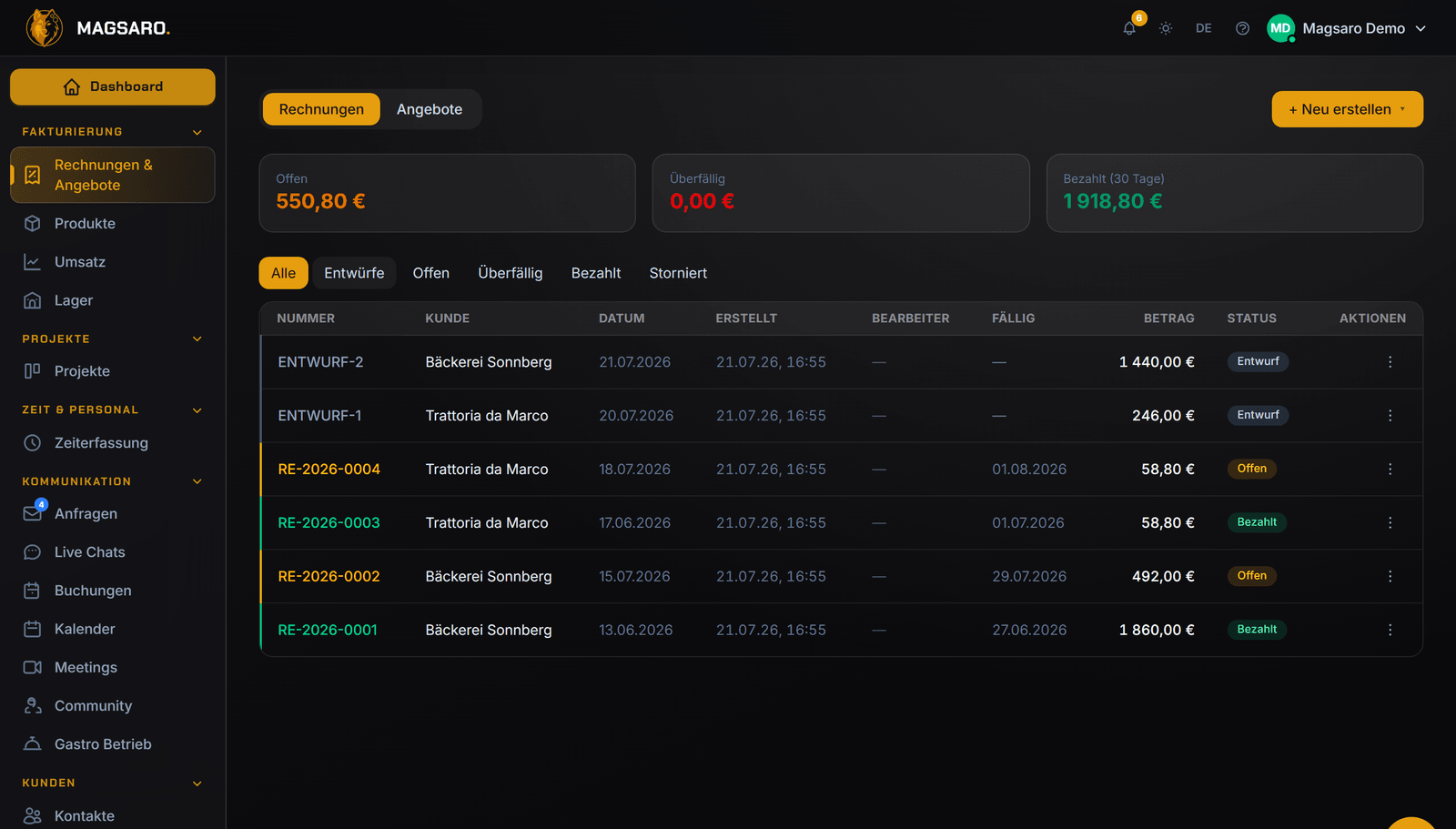
Task: Filter invoices by Überfällig tab
Action: pyautogui.click(x=511, y=273)
